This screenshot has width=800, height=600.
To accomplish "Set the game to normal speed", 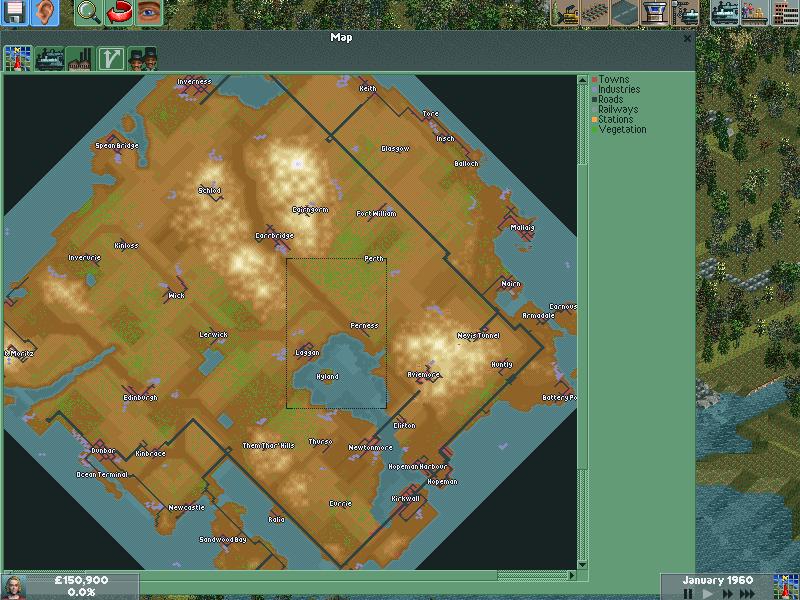I will (707, 593).
